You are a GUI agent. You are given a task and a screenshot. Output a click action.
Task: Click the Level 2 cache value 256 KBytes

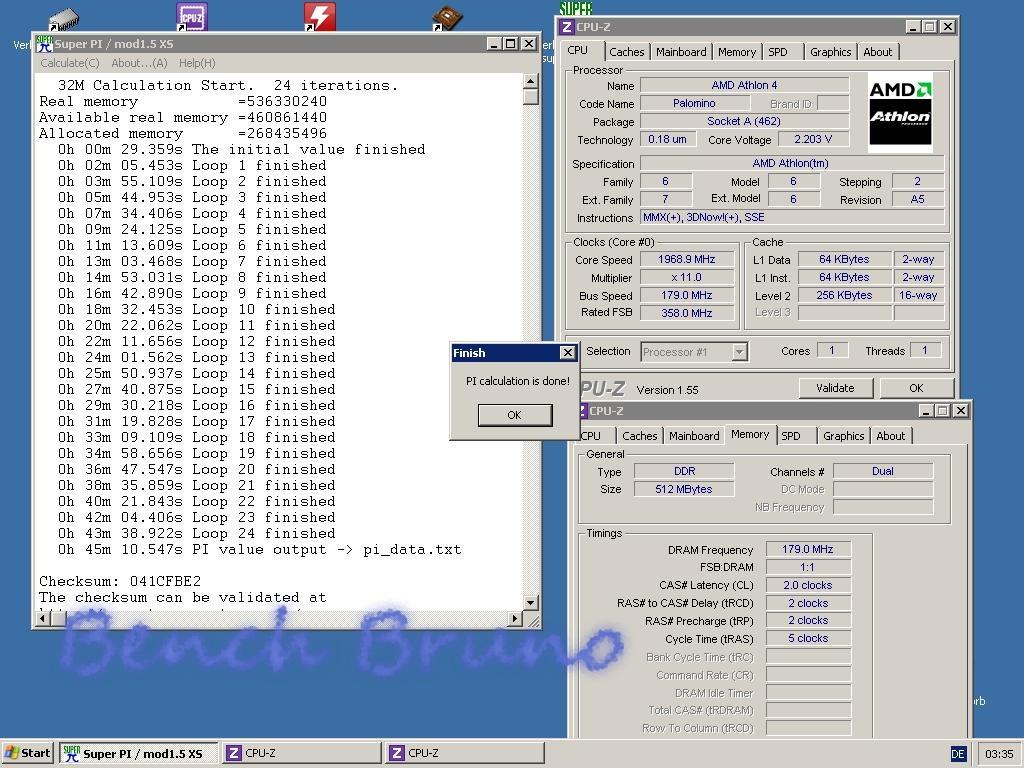point(844,295)
